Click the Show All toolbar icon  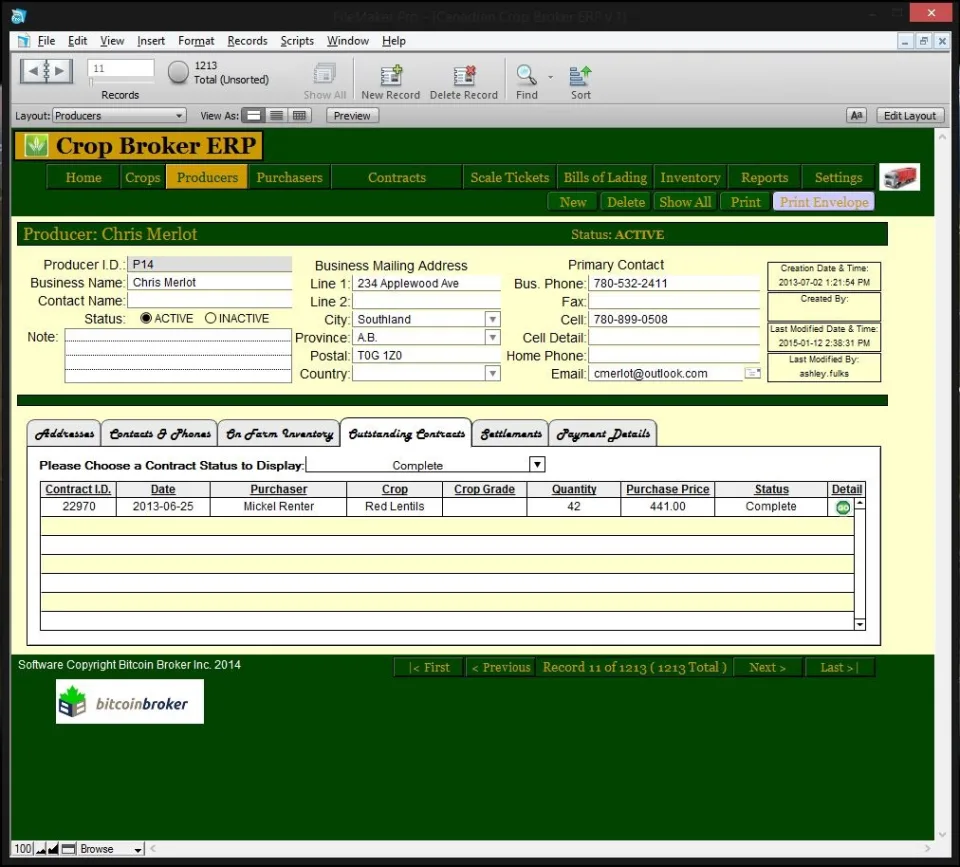324,75
